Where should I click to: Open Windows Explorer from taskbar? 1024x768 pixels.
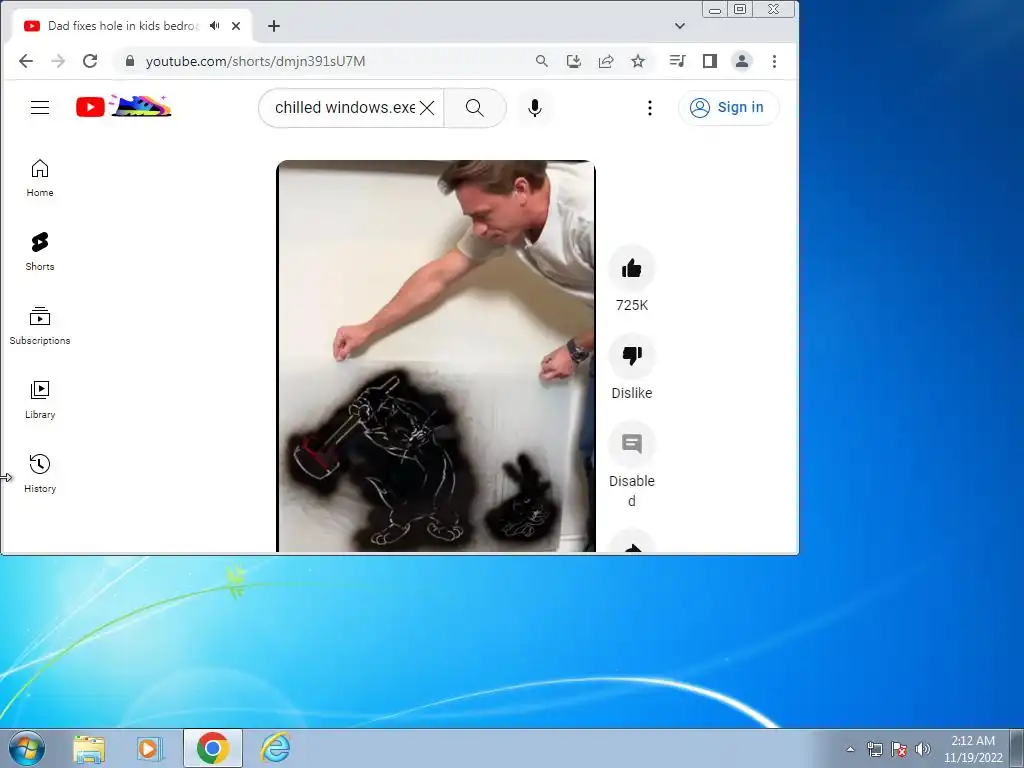[89, 748]
